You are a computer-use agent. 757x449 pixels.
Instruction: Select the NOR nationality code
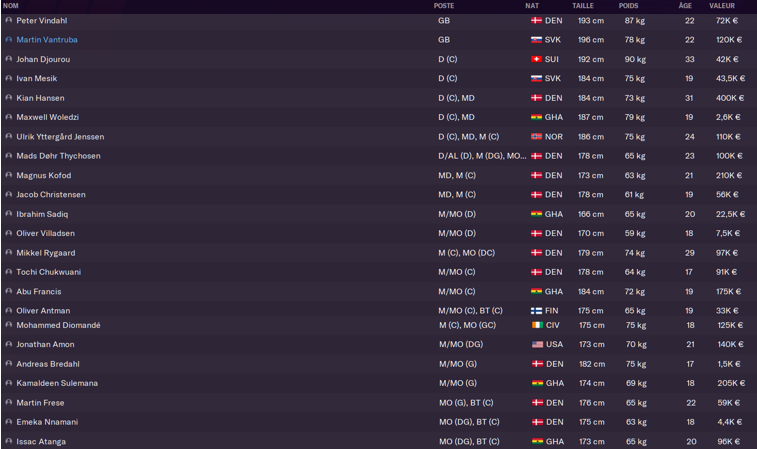(554, 137)
